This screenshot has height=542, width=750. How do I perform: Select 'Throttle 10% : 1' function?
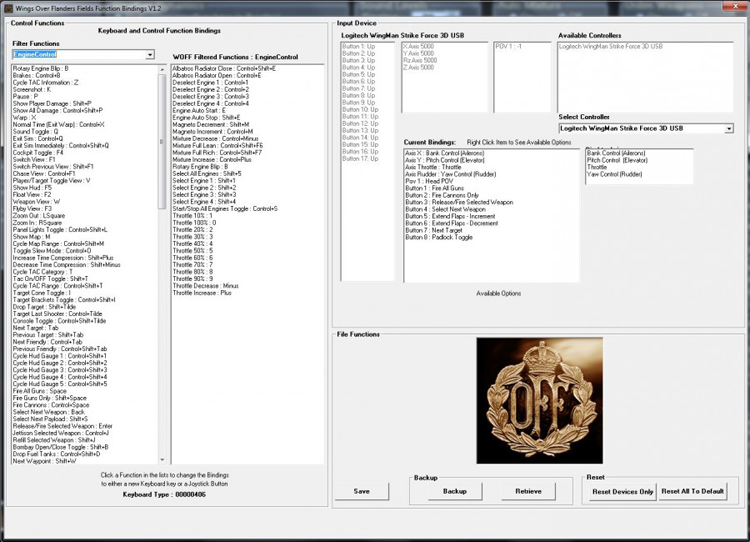pos(193,216)
